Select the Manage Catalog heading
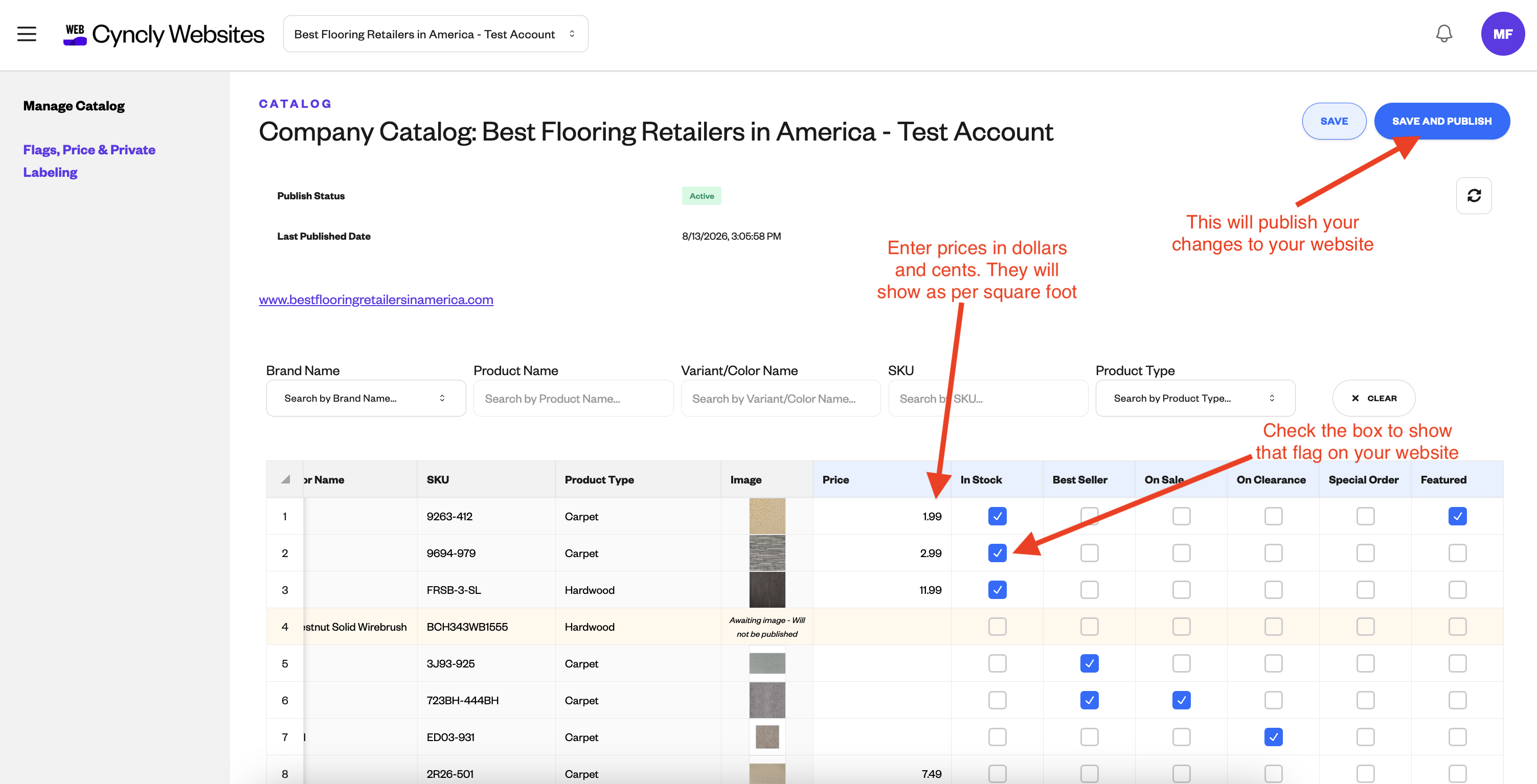Screen dimensions: 1537x784 click(x=74, y=106)
